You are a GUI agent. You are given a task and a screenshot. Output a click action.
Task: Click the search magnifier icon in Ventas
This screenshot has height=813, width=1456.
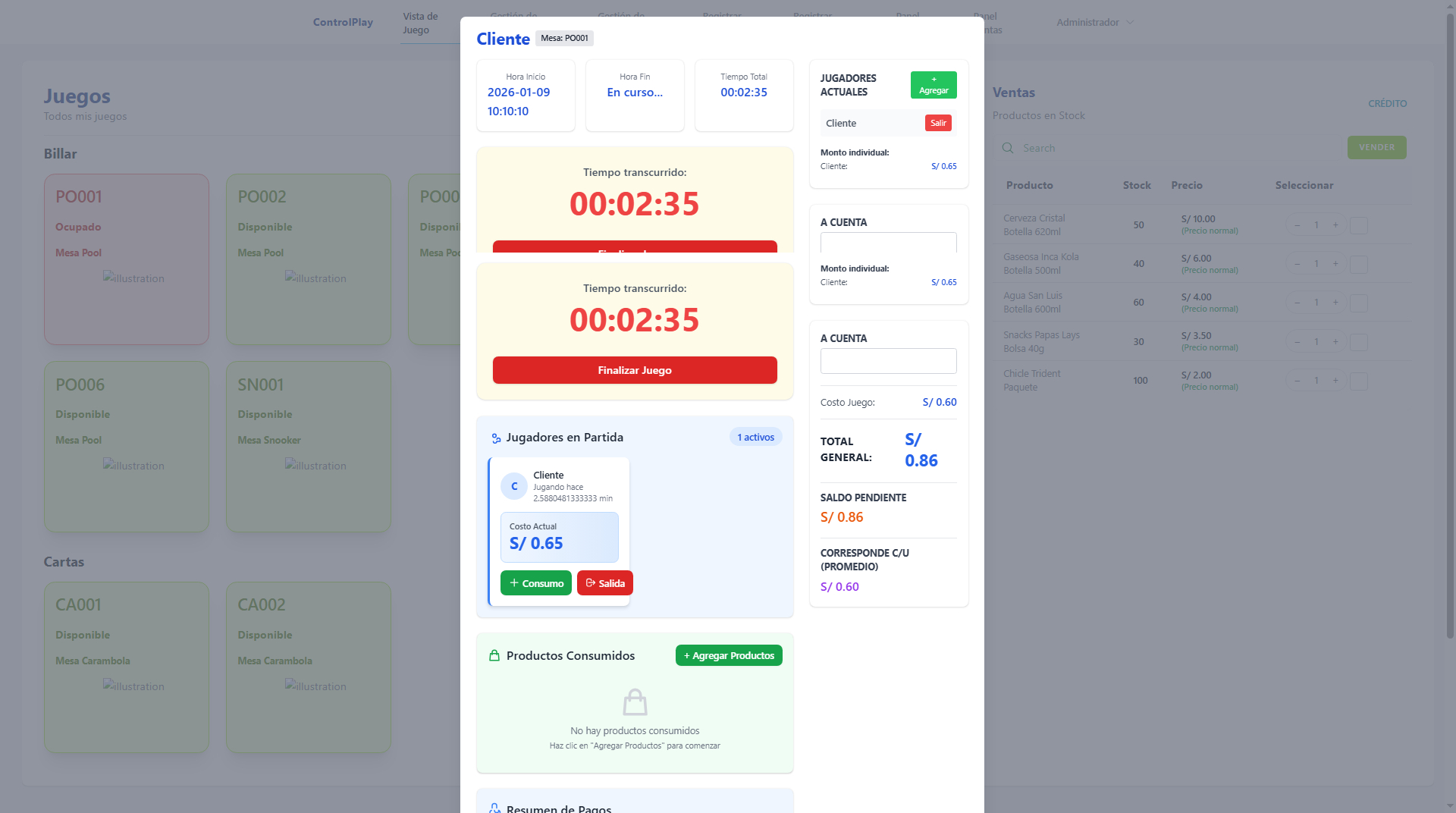[1008, 149]
